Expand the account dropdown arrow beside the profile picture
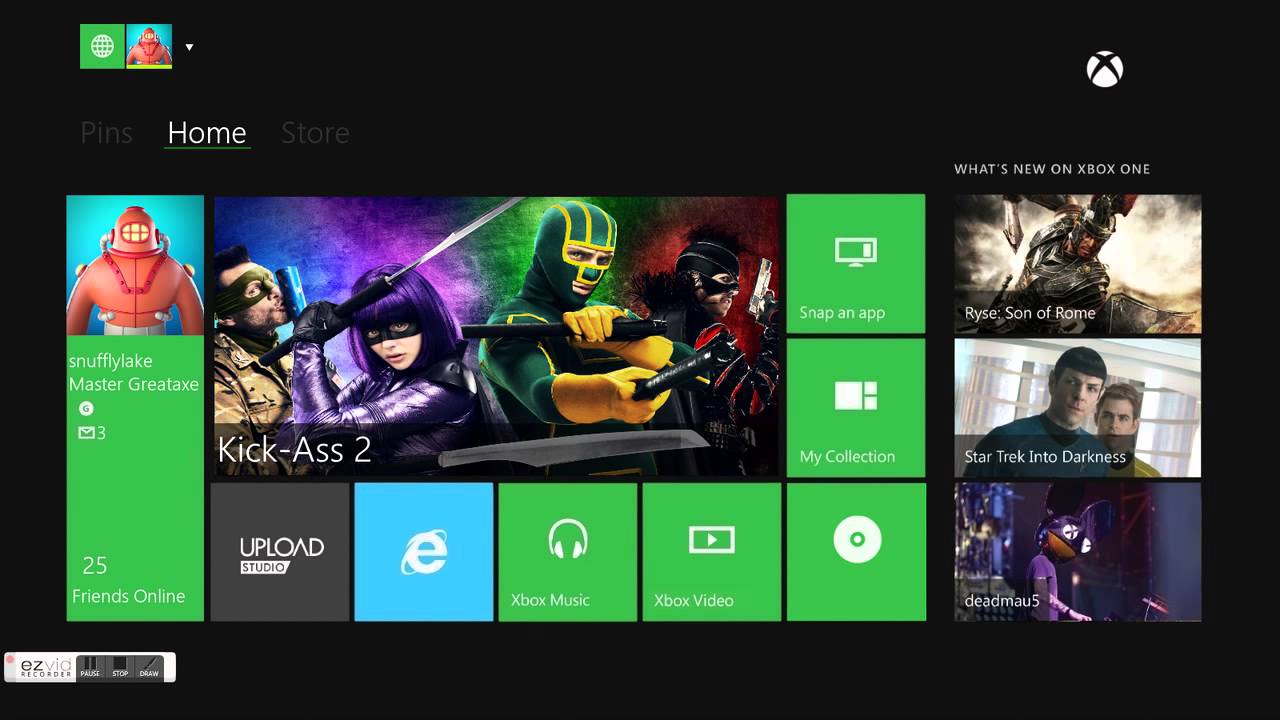Image resolution: width=1280 pixels, height=720 pixels. [x=189, y=47]
